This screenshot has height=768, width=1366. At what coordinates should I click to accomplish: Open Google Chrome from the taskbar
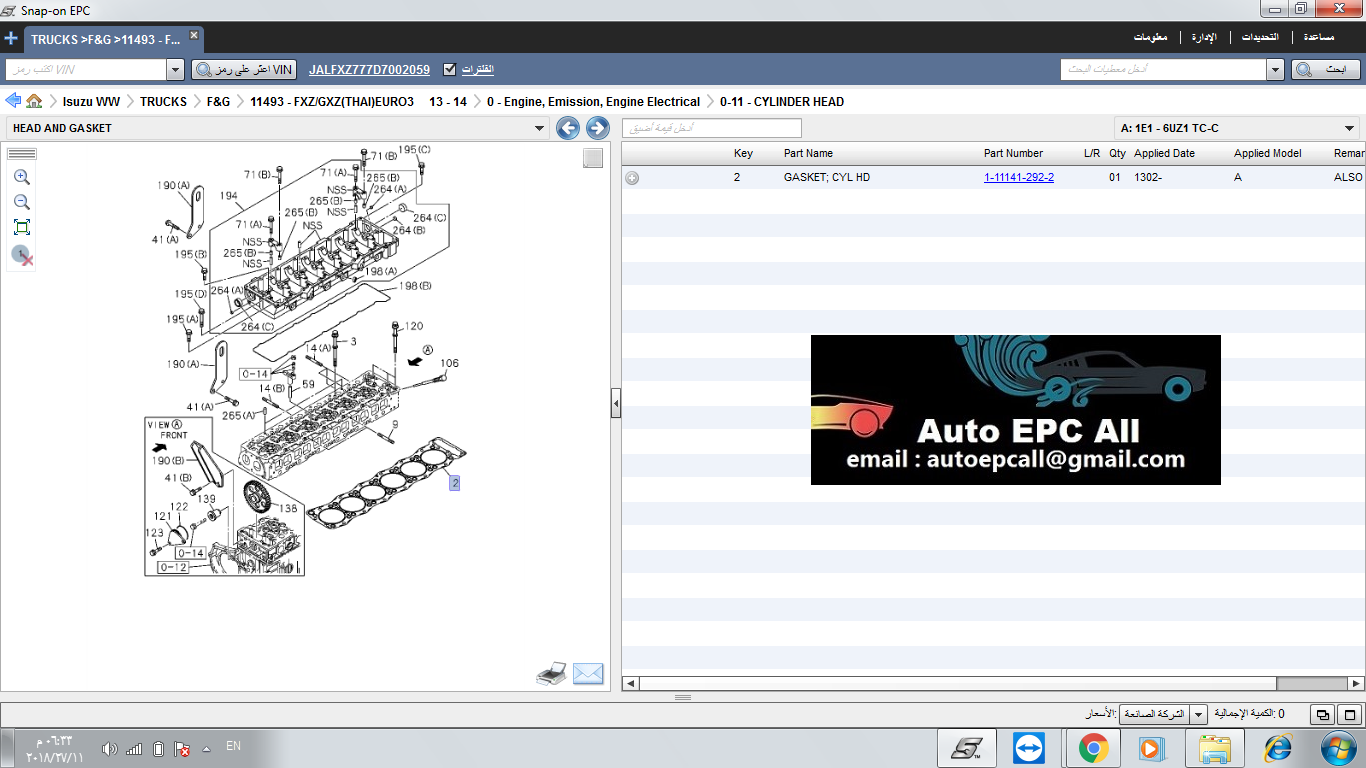[x=1092, y=748]
